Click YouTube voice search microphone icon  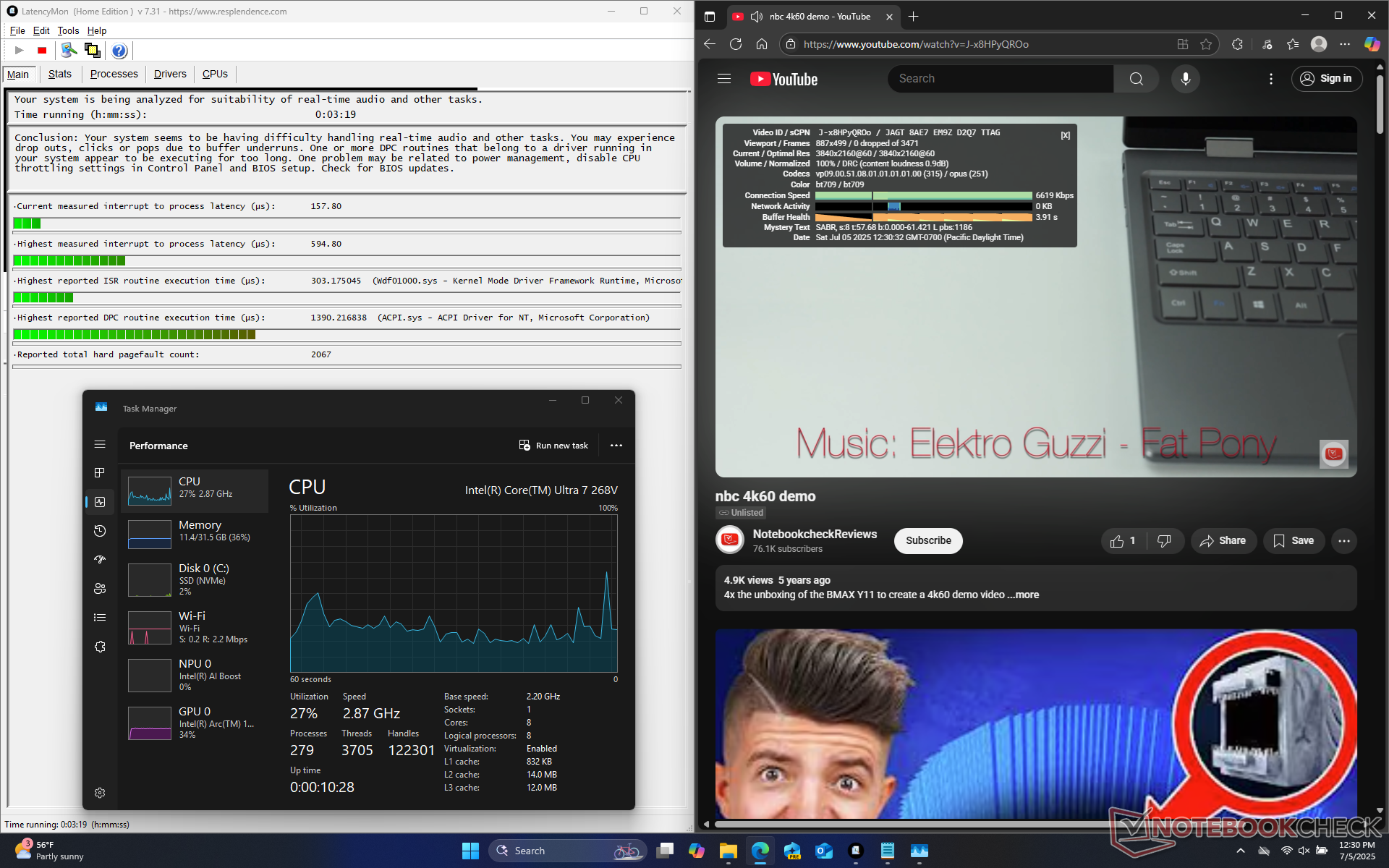tap(1185, 79)
